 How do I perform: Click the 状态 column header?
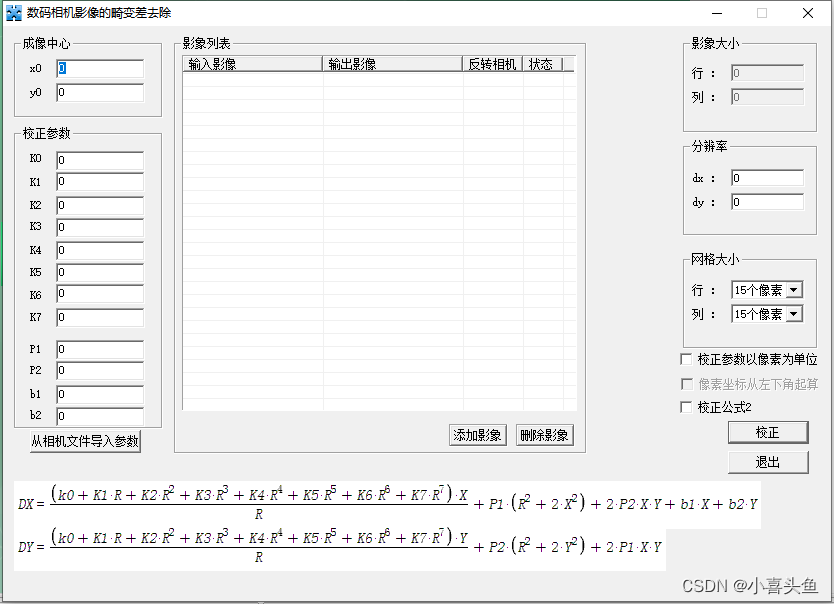pyautogui.click(x=541, y=63)
